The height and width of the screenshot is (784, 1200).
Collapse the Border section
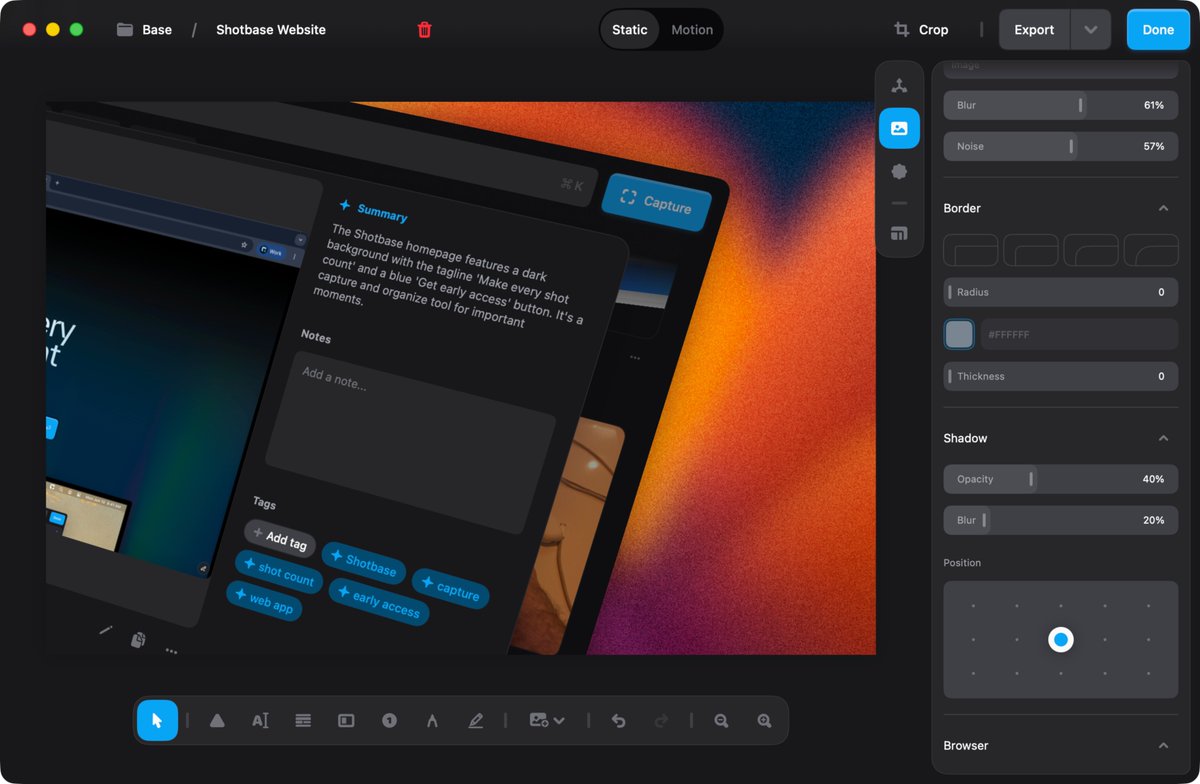pyautogui.click(x=1163, y=208)
